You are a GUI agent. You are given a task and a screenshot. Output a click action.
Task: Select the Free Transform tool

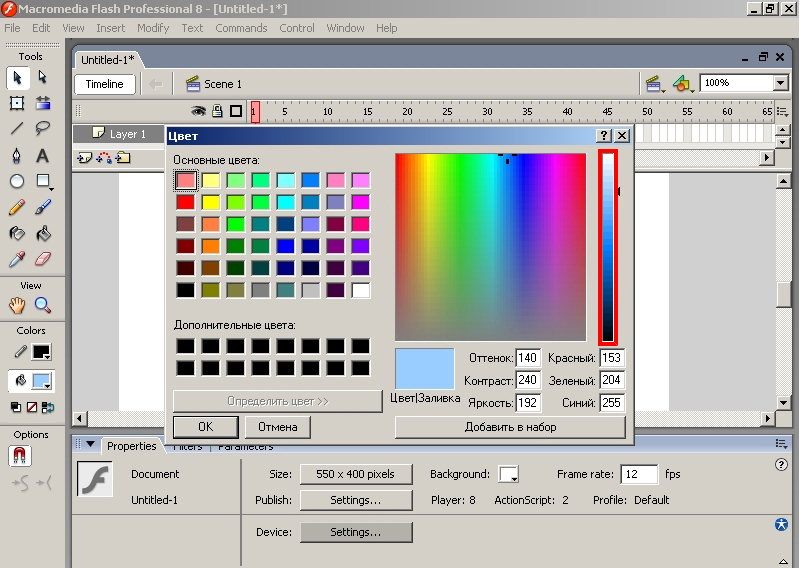tap(17, 104)
